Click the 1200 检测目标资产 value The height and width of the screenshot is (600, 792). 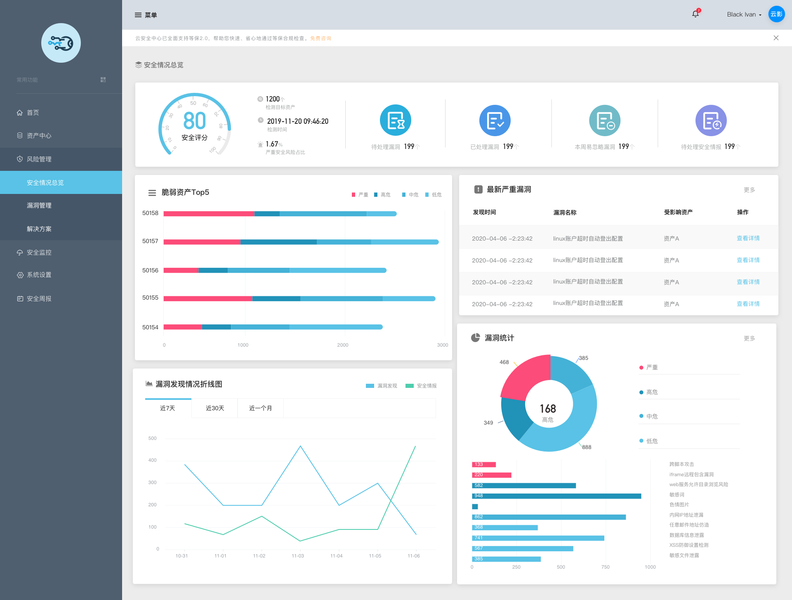[x=272, y=99]
